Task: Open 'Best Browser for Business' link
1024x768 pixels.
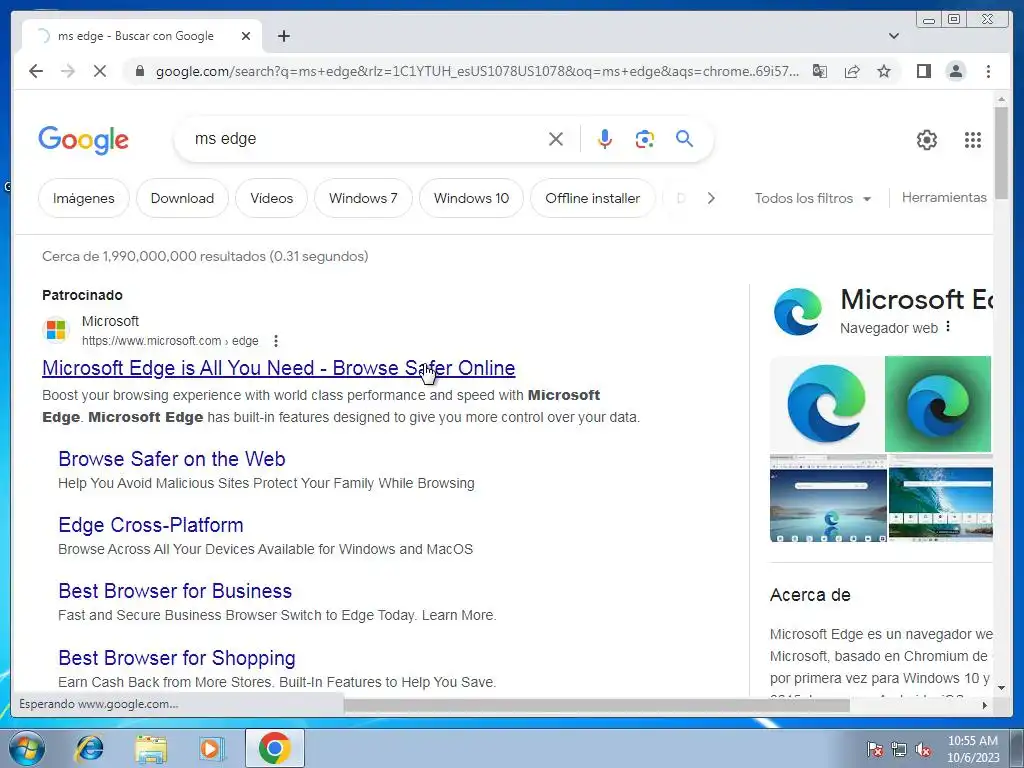Action: tap(175, 591)
